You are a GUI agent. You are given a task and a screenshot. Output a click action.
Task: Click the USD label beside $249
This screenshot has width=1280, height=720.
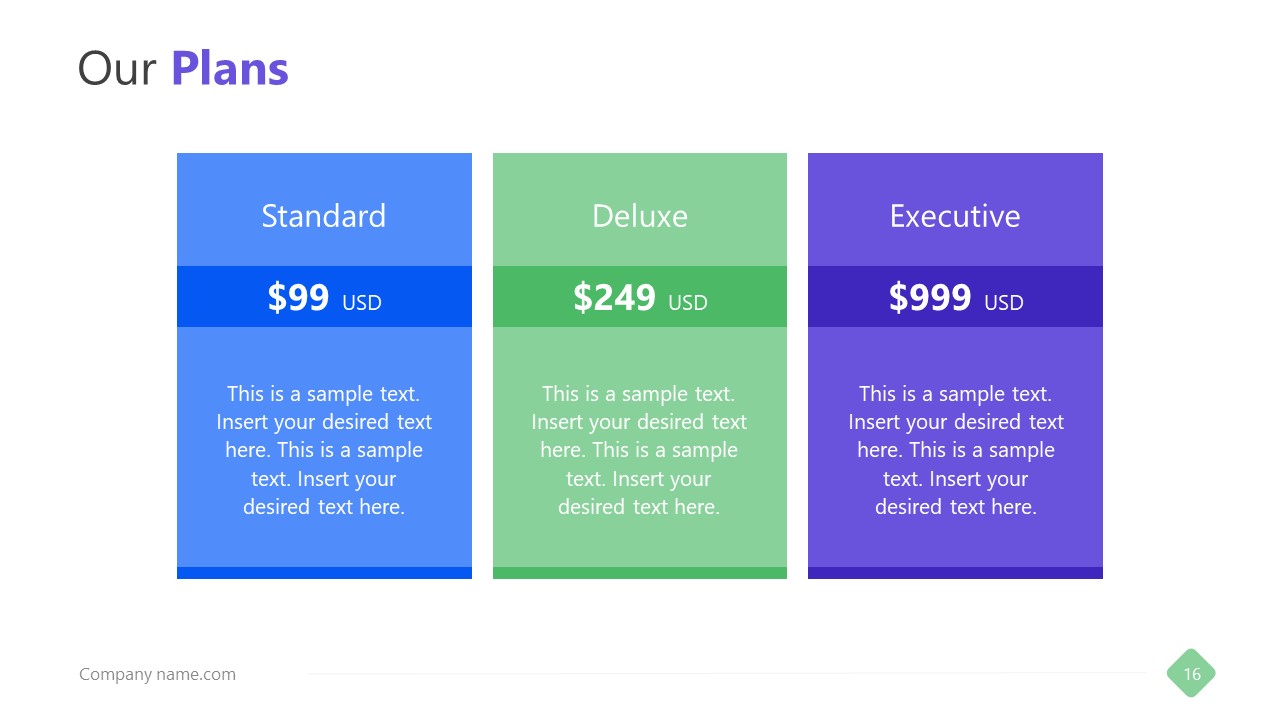coord(688,302)
